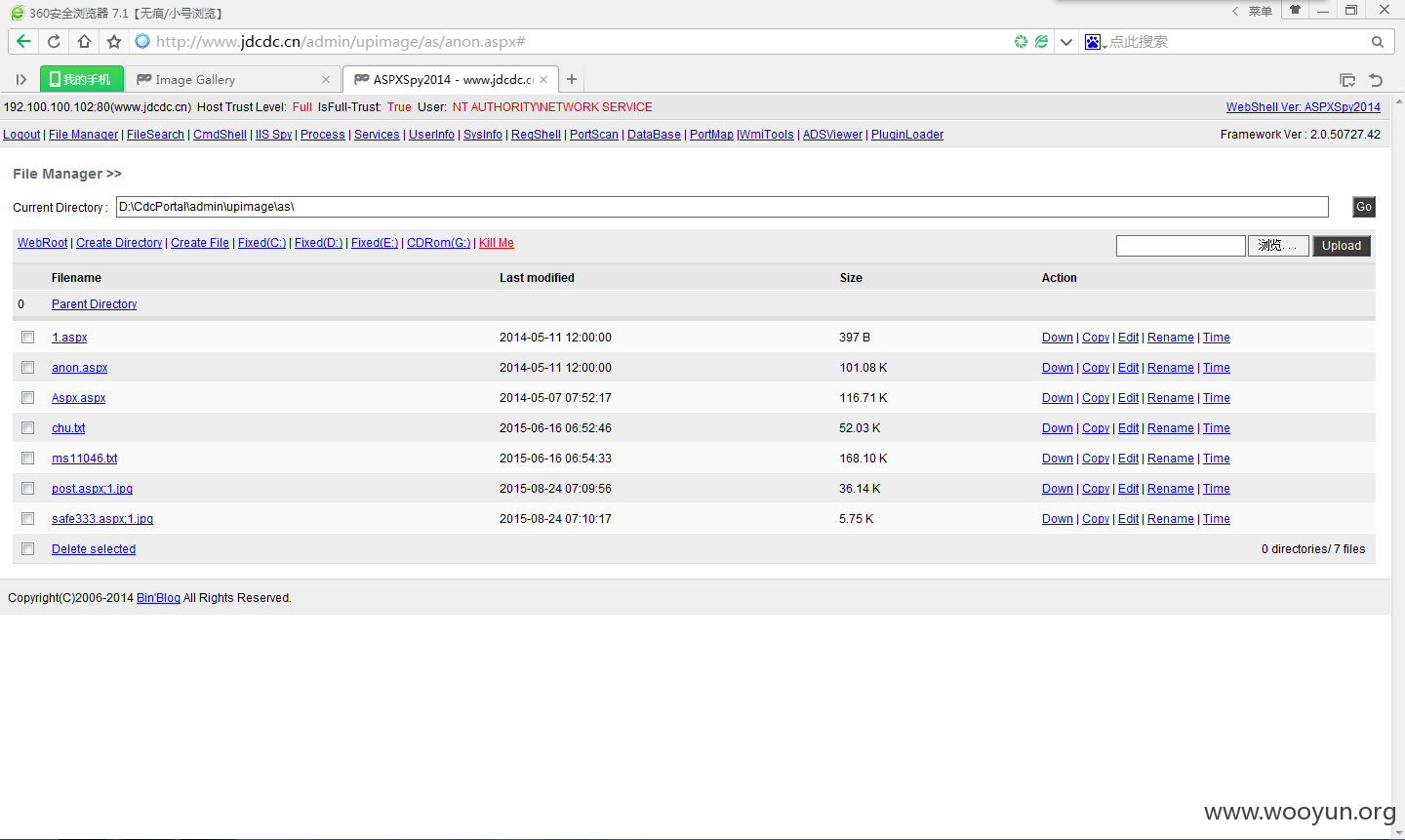The image size is (1405, 840).
Task: Open a new tab with the plus icon
Action: (572, 79)
